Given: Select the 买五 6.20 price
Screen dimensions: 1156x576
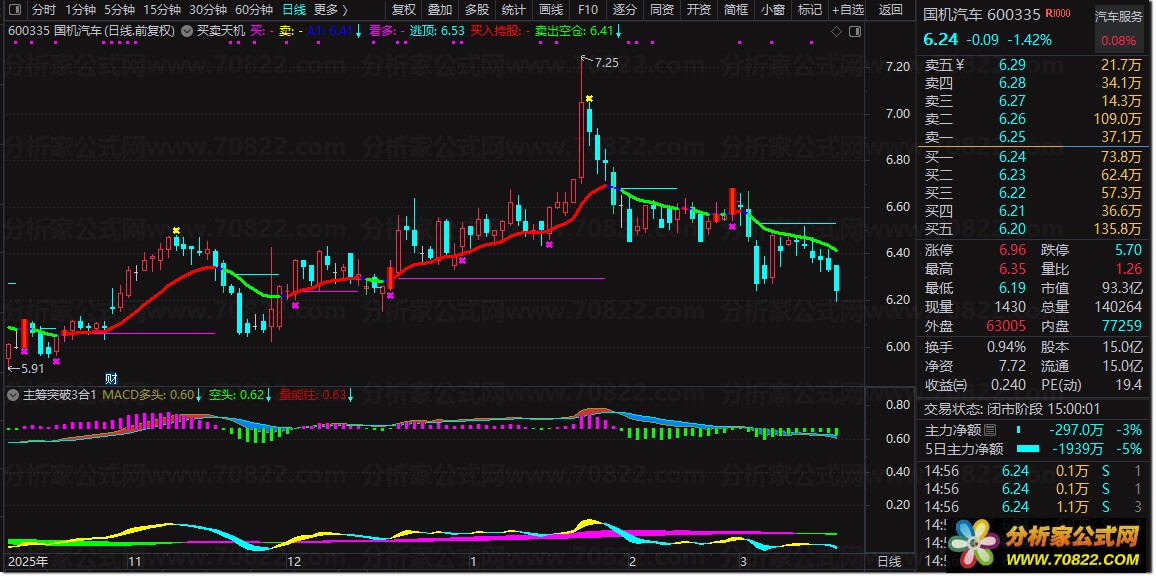Looking at the screenshot, I should pos(1012,229).
